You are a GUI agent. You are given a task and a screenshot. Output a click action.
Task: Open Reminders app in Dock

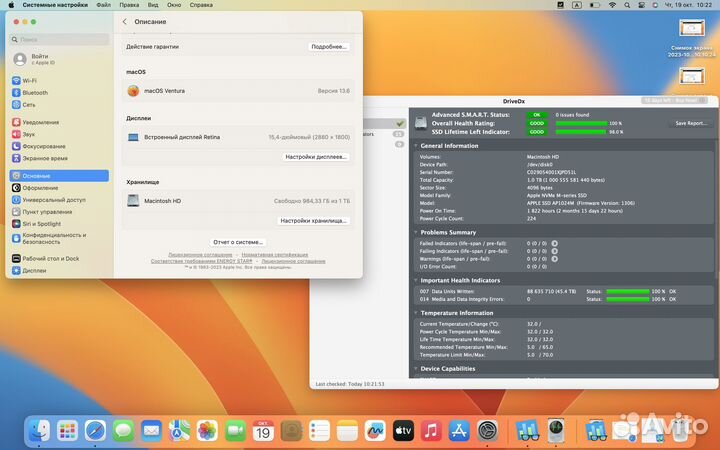pos(320,431)
